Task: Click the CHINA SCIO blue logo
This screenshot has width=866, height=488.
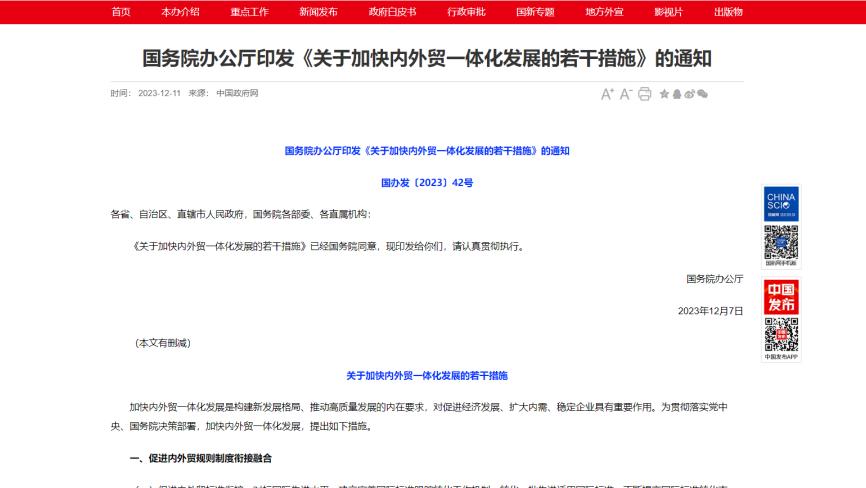Action: (x=781, y=203)
